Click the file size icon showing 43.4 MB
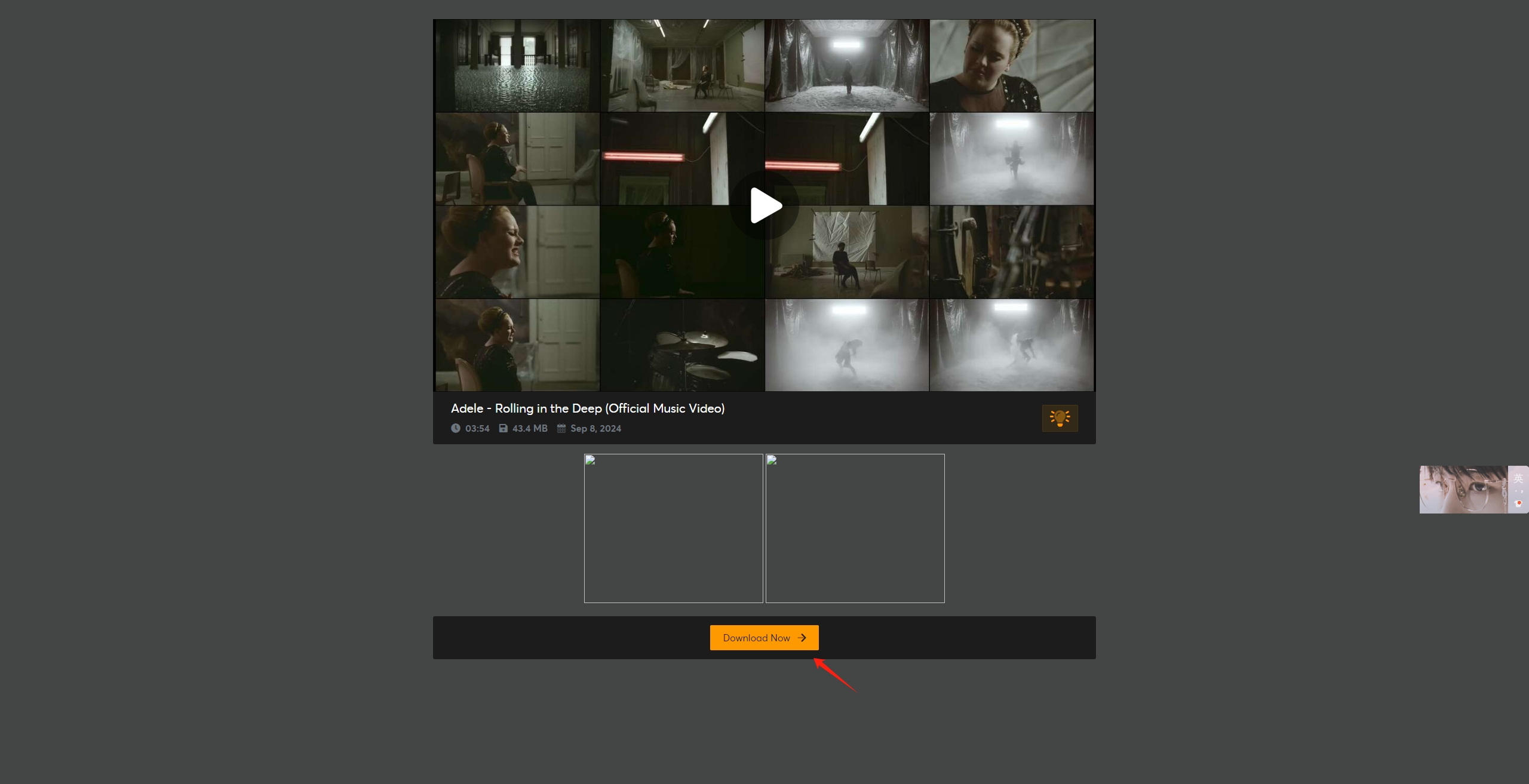Screen dimensions: 1529x784 click(x=504, y=428)
